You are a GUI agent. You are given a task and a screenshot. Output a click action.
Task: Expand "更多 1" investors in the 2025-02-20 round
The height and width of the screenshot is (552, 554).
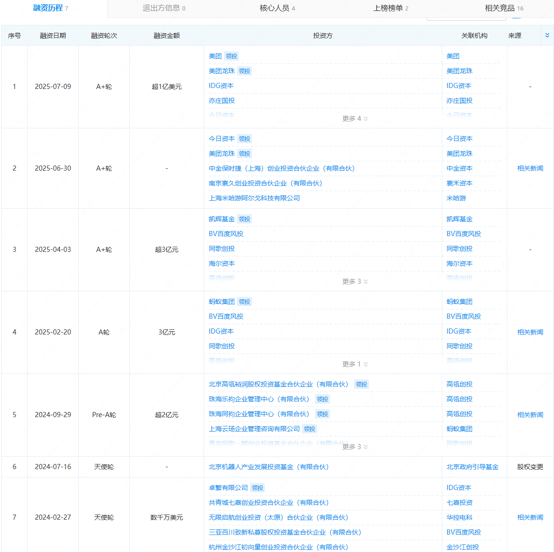(x=355, y=364)
